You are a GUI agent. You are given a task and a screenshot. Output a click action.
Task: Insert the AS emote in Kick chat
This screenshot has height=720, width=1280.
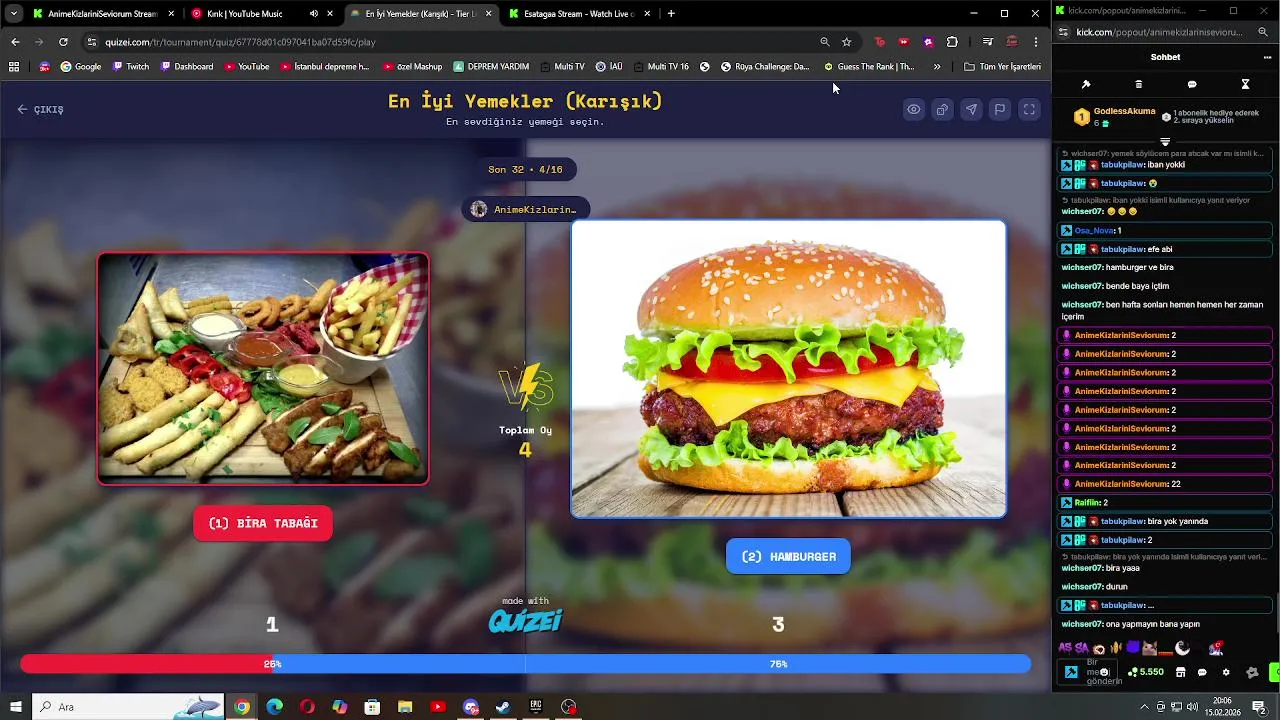pyautogui.click(x=1065, y=648)
